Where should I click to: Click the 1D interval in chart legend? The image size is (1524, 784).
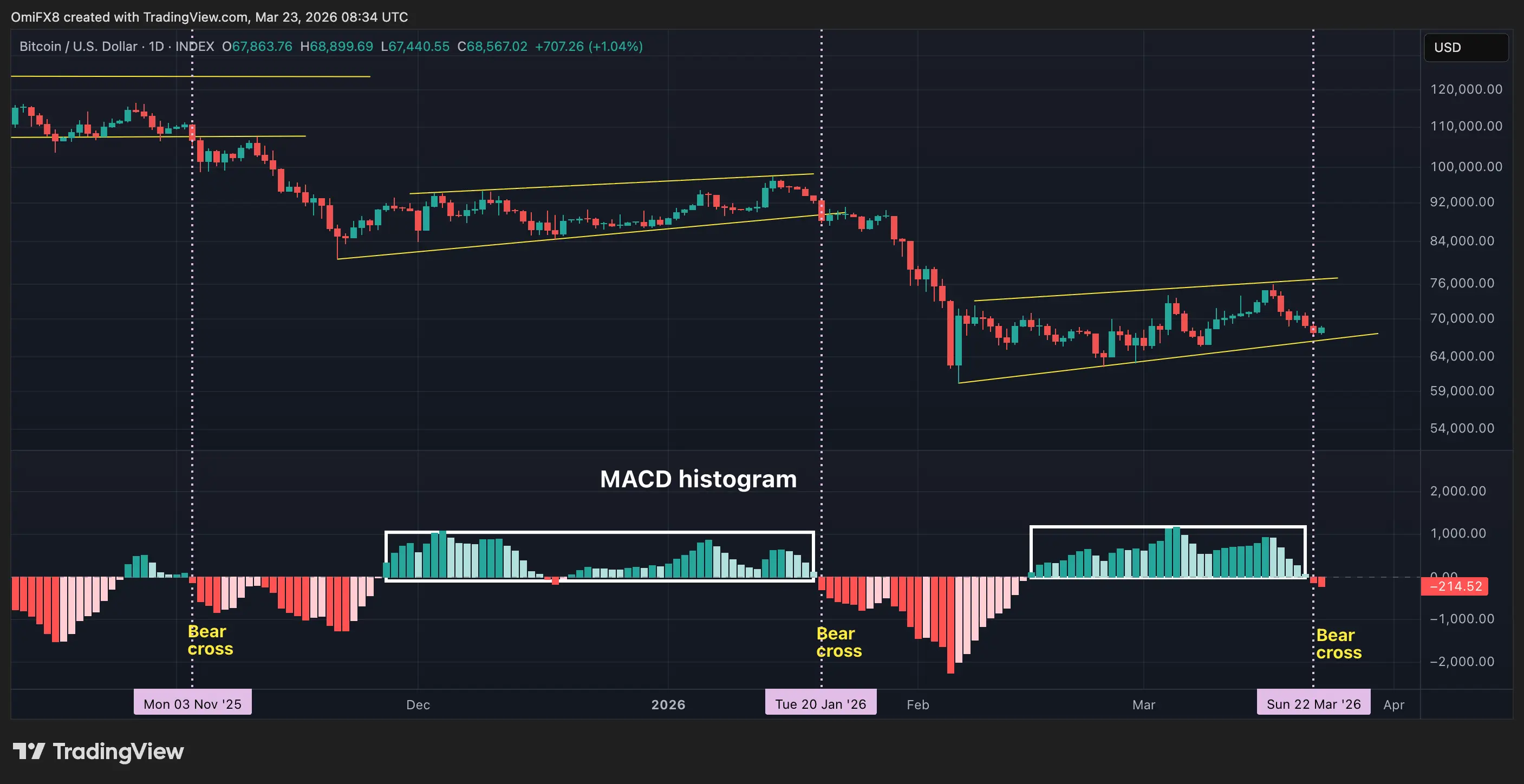pos(156,46)
